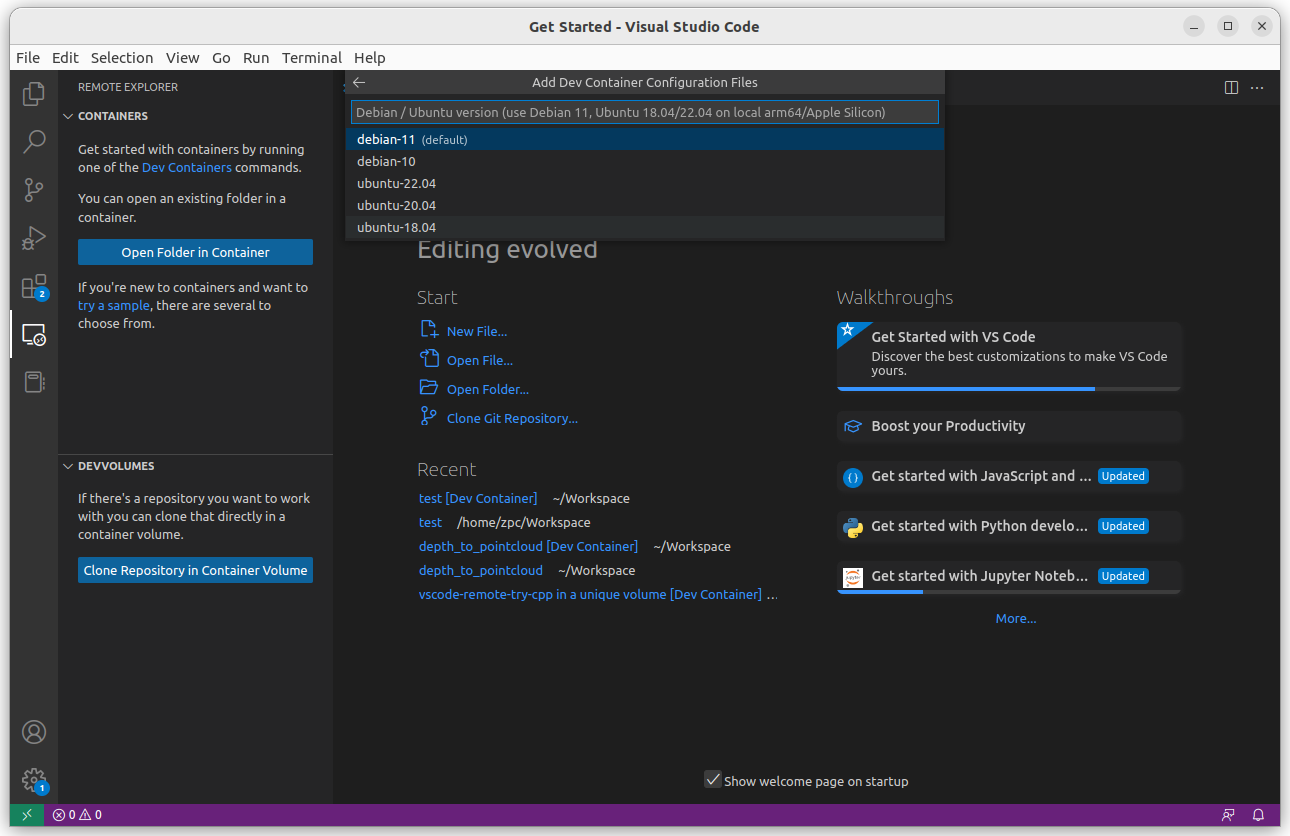The image size is (1290, 836).
Task: Open recent vscode-remote-try-cpp Dev Container
Action: (590, 594)
